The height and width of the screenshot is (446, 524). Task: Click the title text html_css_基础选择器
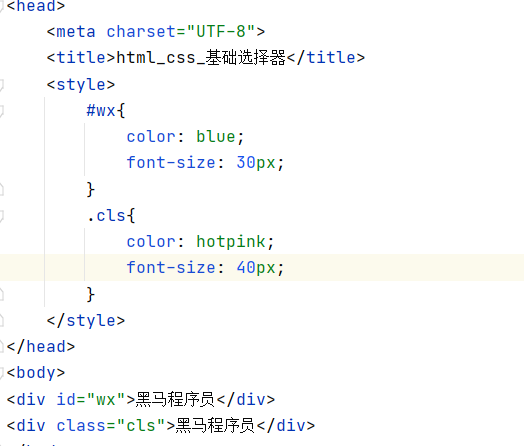[x=201, y=57]
